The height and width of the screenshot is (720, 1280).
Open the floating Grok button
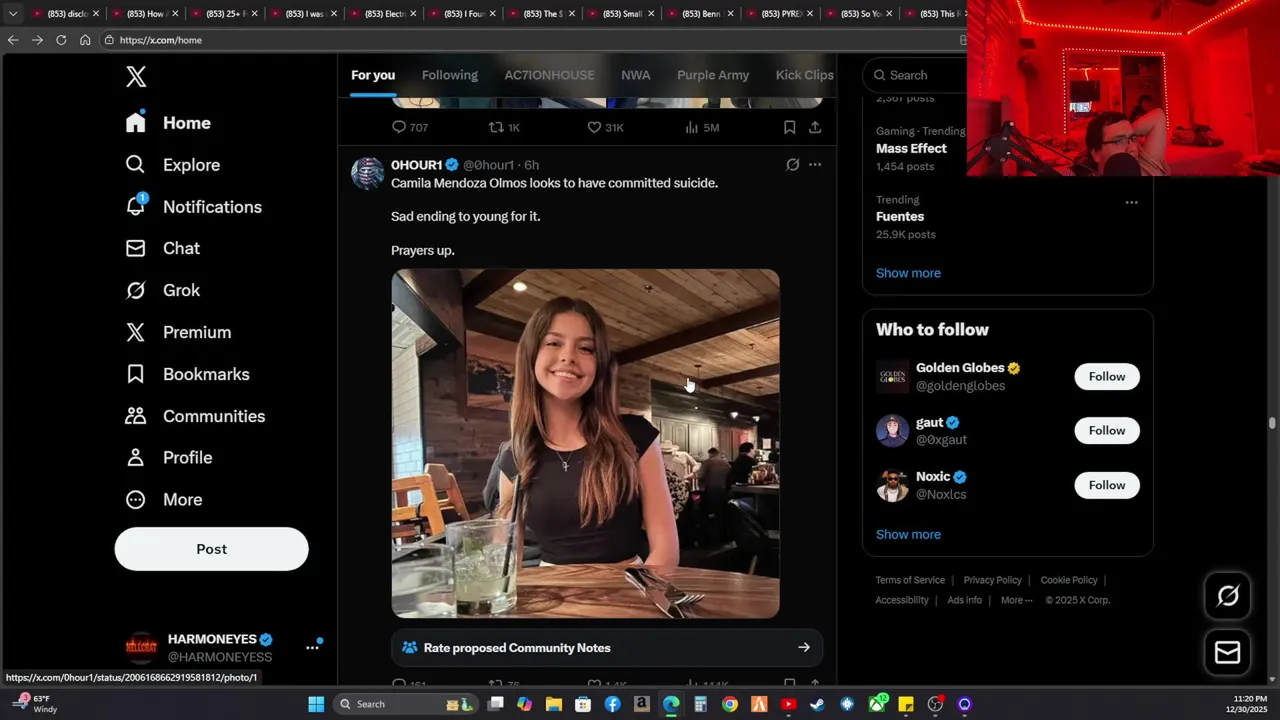pos(1227,597)
